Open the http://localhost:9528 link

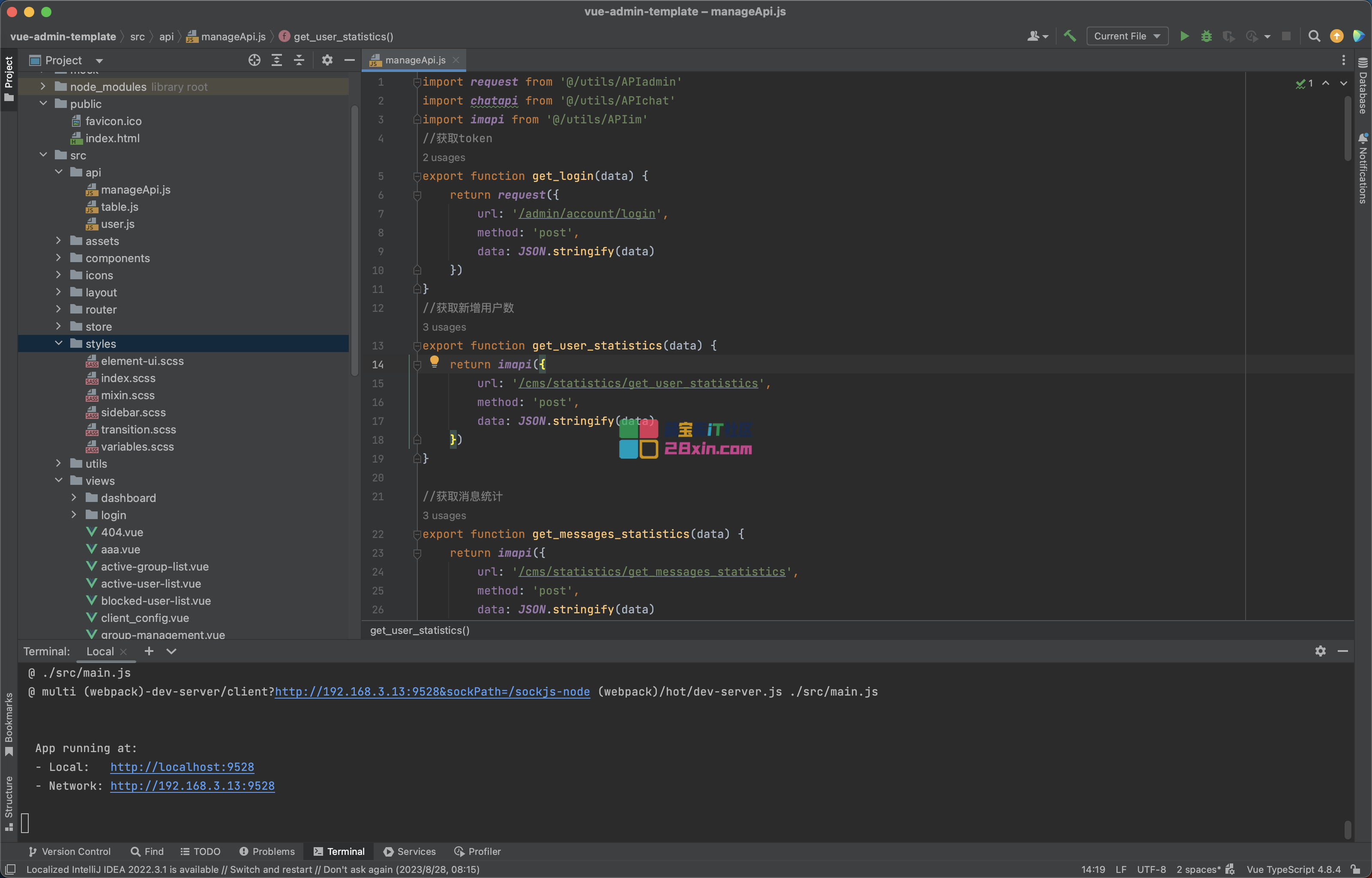[x=182, y=767]
